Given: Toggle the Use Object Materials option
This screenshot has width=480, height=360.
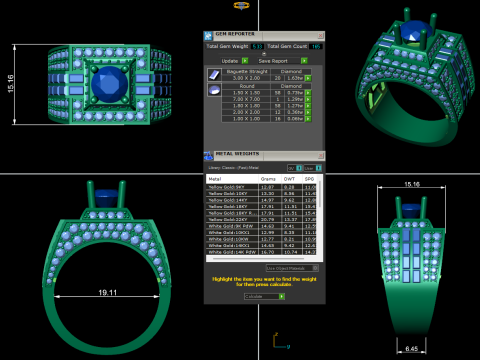Looking at the screenshot, I should pyautogui.click(x=292, y=268).
